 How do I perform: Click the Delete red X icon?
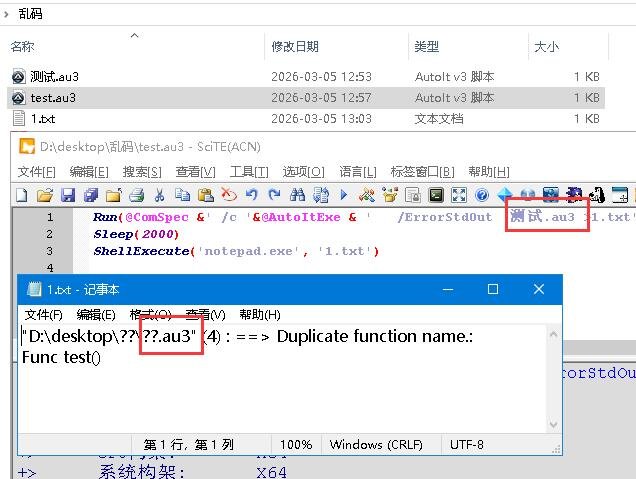pos(229,195)
